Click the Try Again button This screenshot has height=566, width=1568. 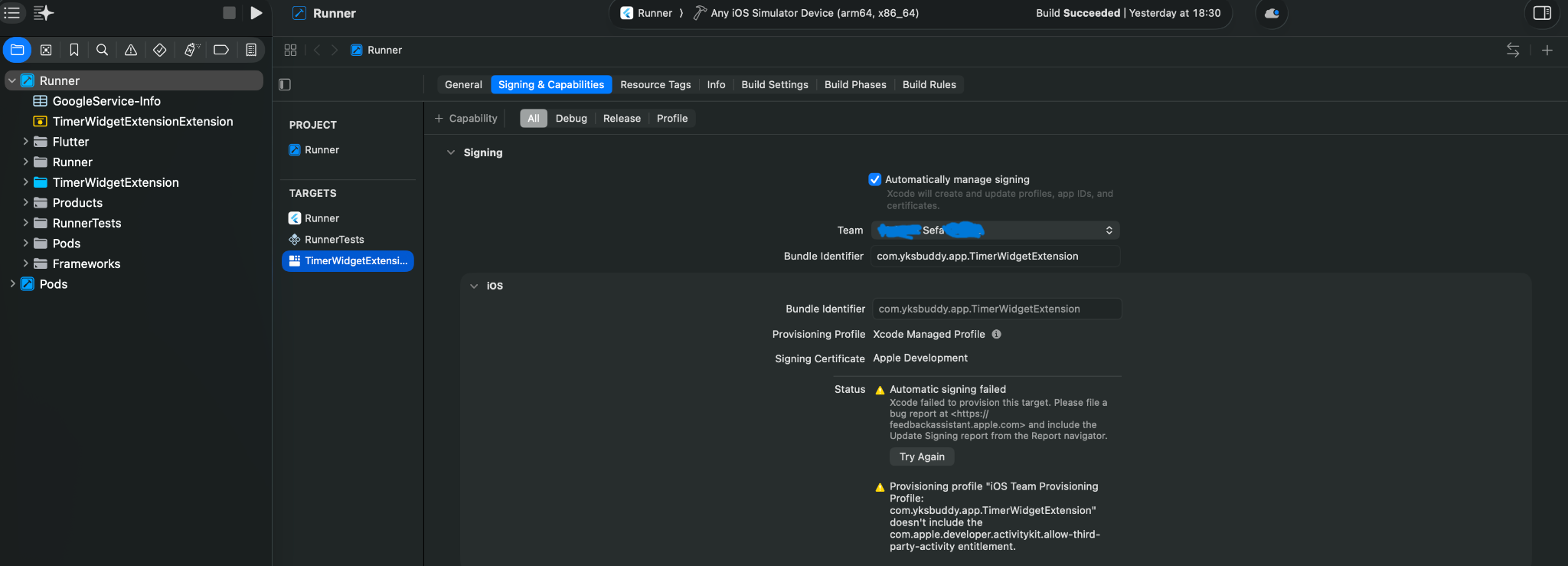[922, 456]
